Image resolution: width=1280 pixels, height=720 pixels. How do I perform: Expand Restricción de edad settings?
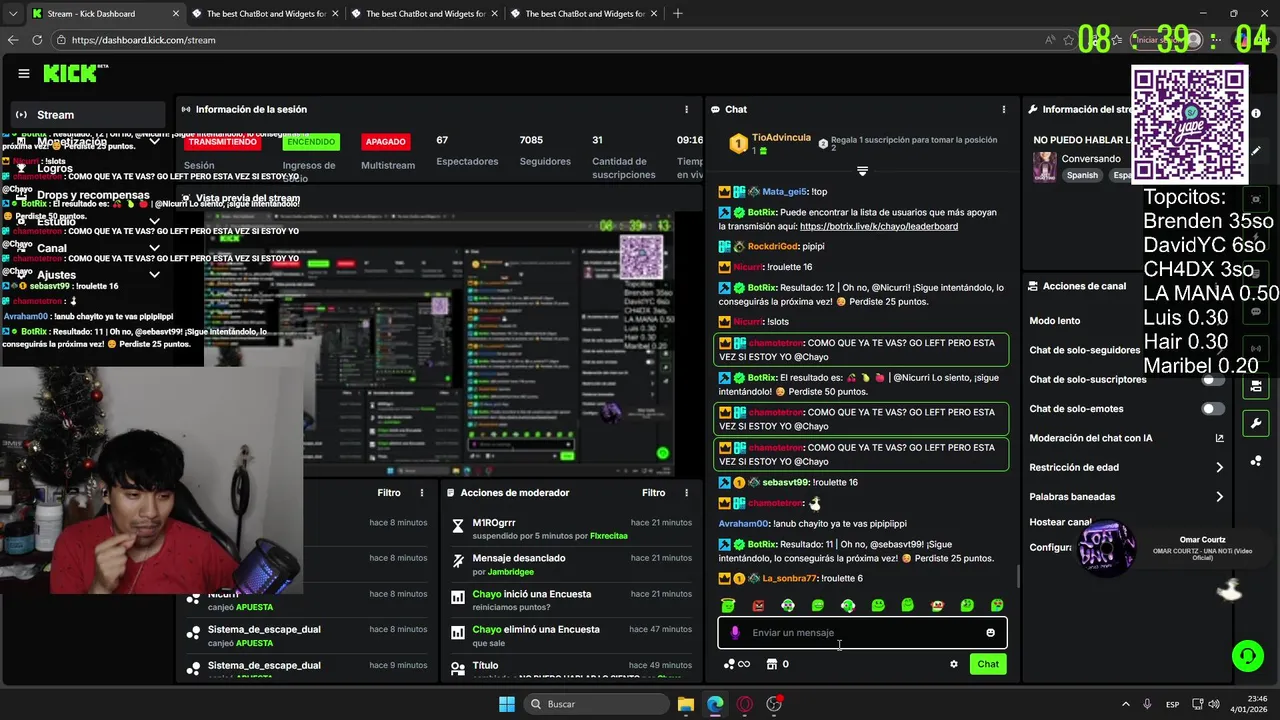coord(1219,467)
